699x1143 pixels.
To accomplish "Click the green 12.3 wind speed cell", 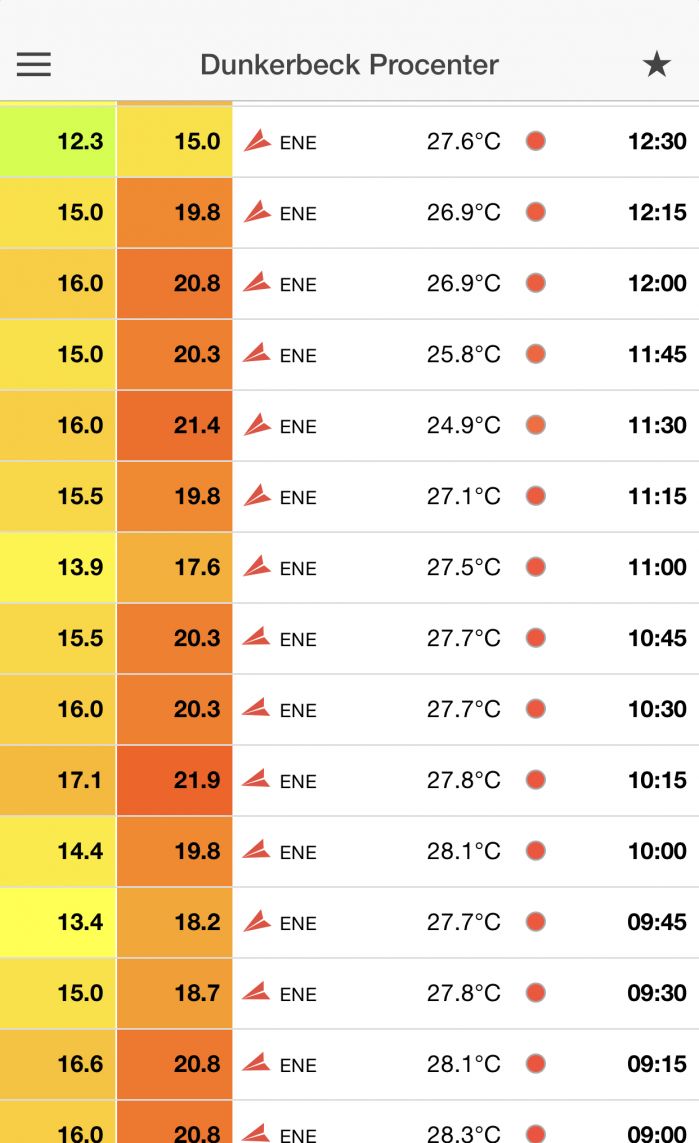I will coord(58,141).
